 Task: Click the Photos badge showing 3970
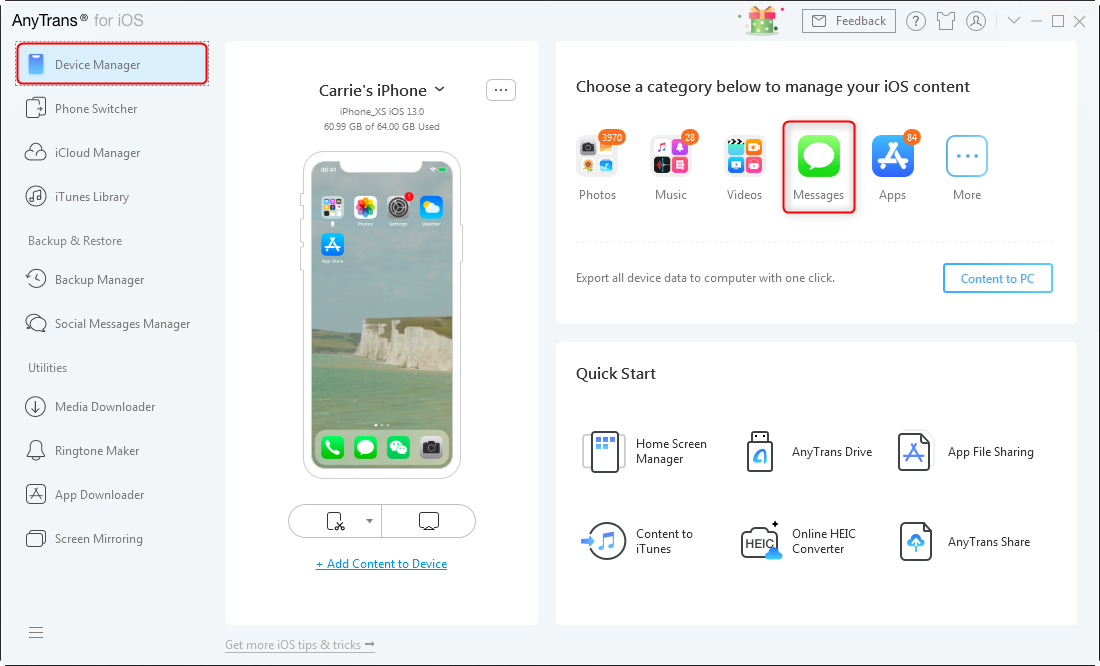(612, 138)
